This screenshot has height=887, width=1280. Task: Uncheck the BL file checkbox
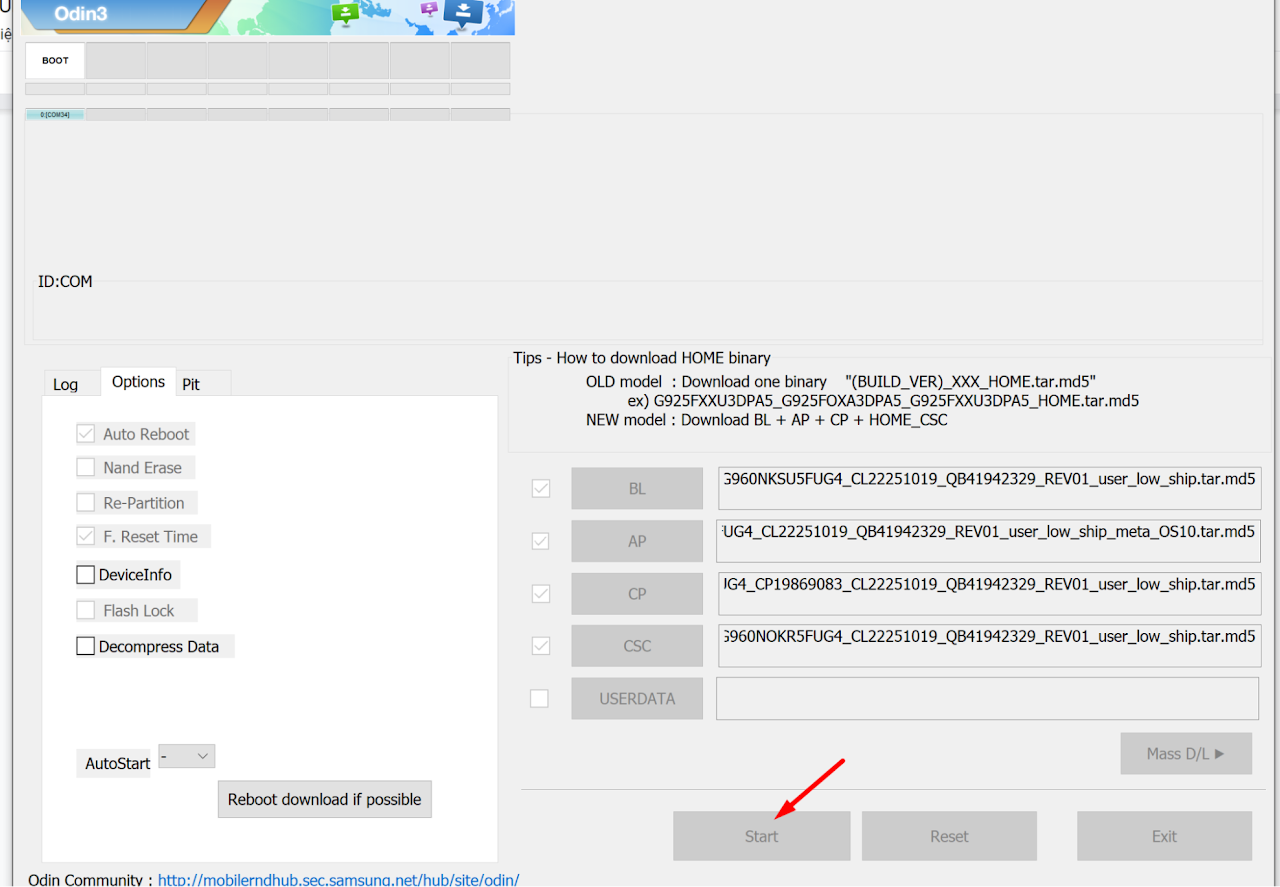[541, 489]
